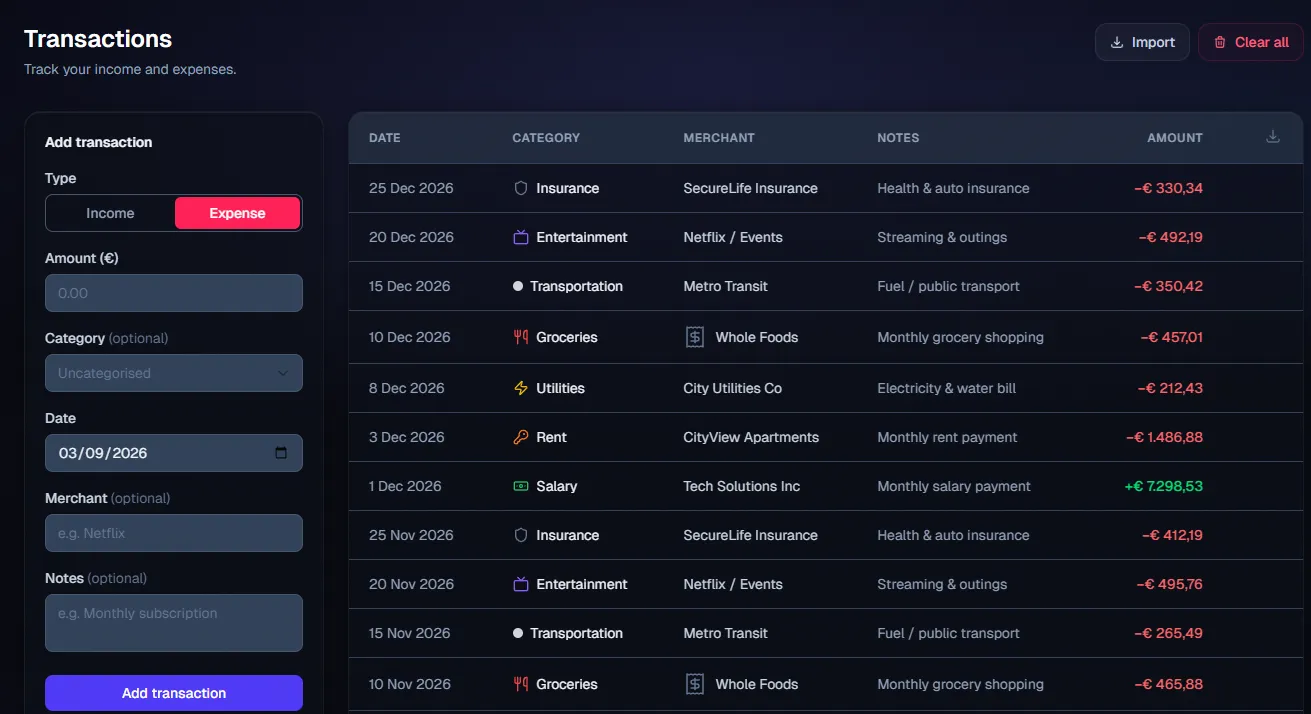Click amount −€ 265,49
Image resolution: width=1311 pixels, height=714 pixels.
pyautogui.click(x=1168, y=633)
